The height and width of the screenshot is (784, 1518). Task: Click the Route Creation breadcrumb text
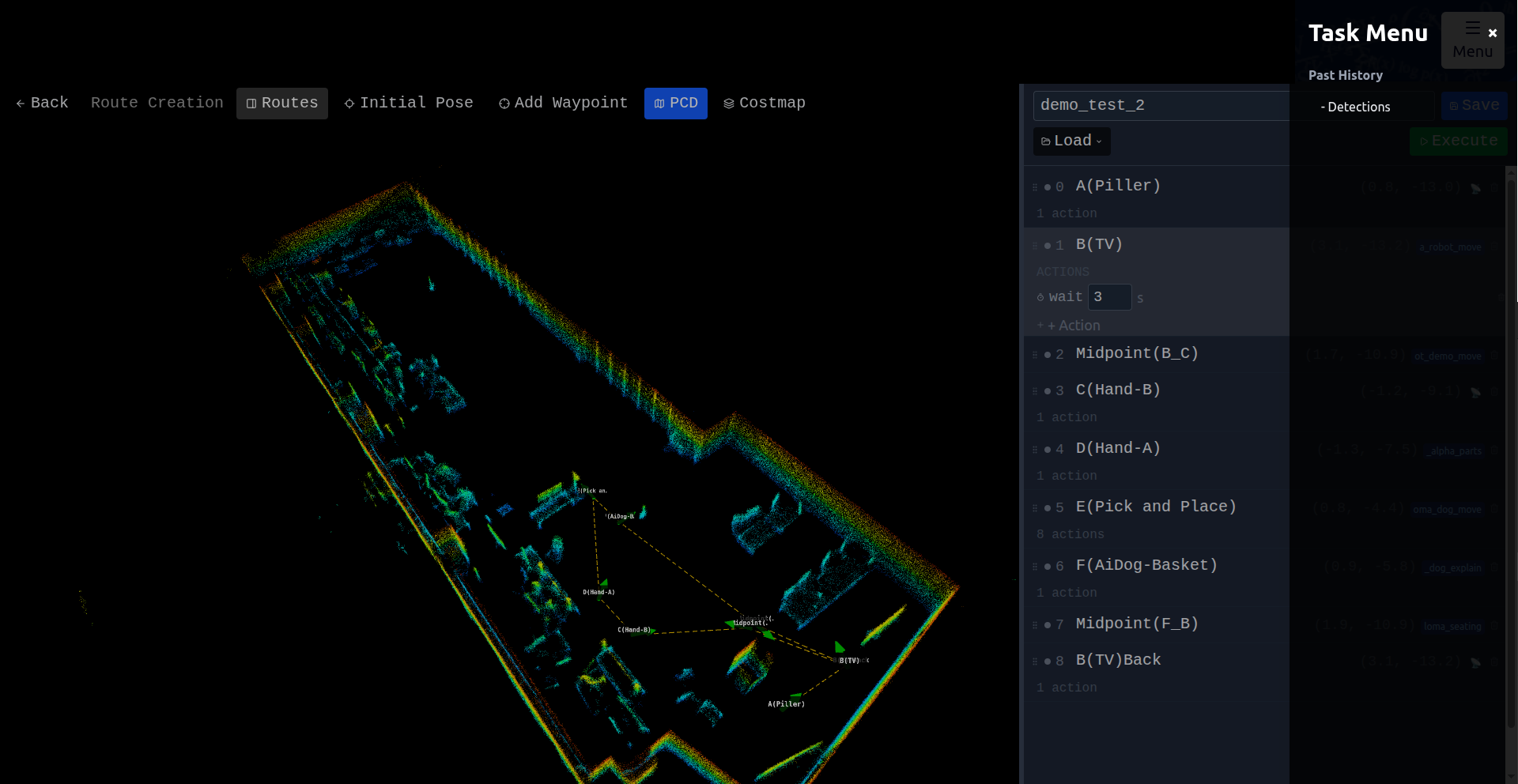(157, 103)
